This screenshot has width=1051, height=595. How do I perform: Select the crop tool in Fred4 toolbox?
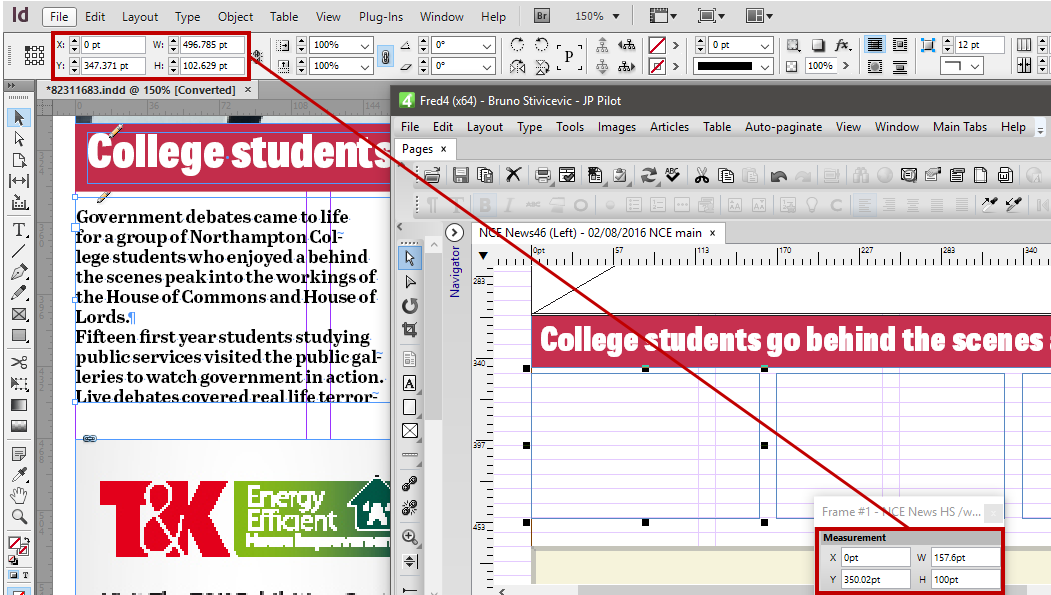[x=410, y=330]
